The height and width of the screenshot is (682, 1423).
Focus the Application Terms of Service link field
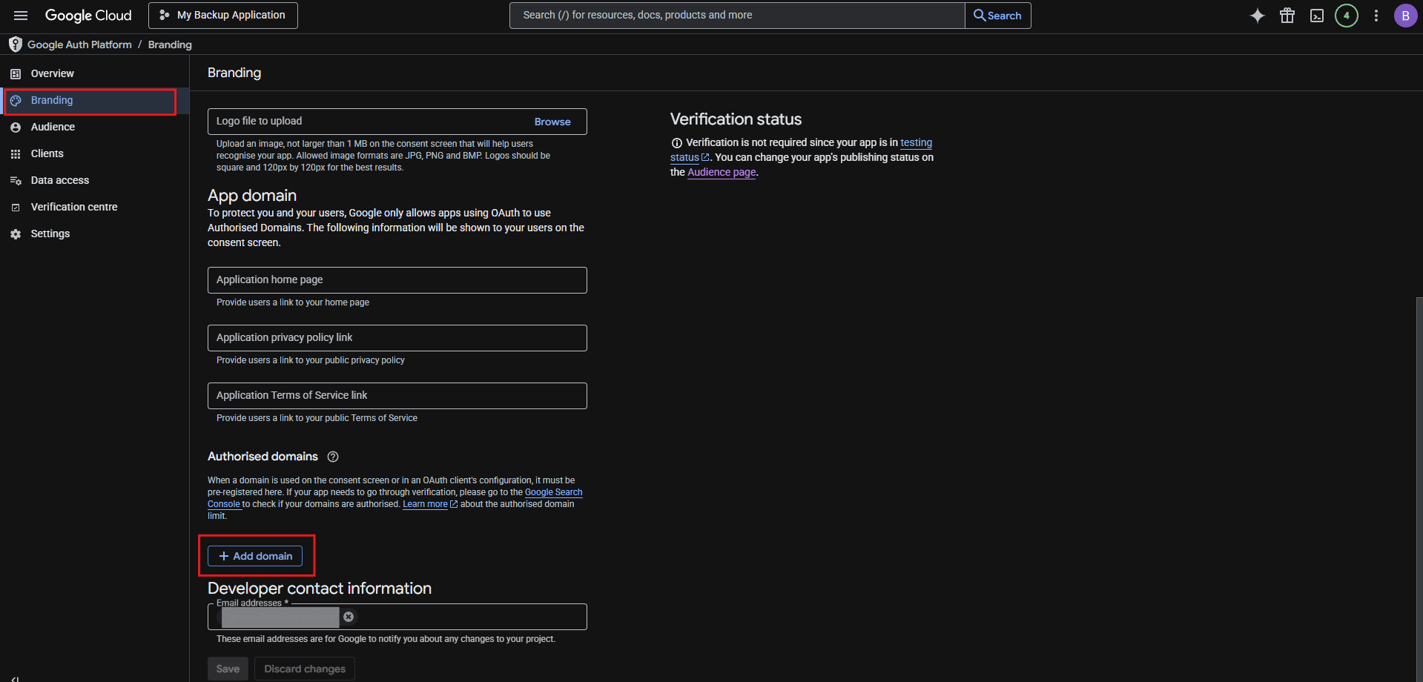[397, 396]
